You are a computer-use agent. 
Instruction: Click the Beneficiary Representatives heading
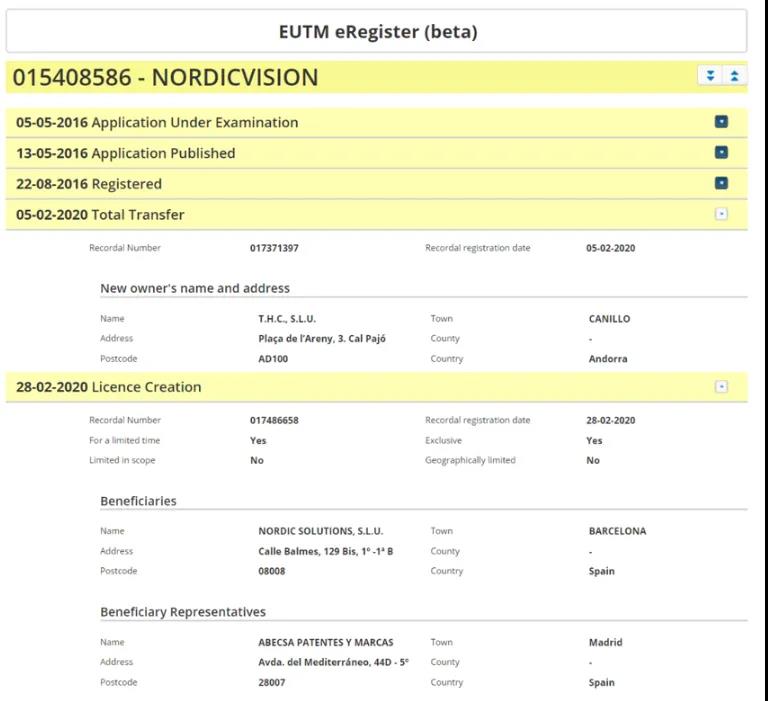(x=183, y=612)
